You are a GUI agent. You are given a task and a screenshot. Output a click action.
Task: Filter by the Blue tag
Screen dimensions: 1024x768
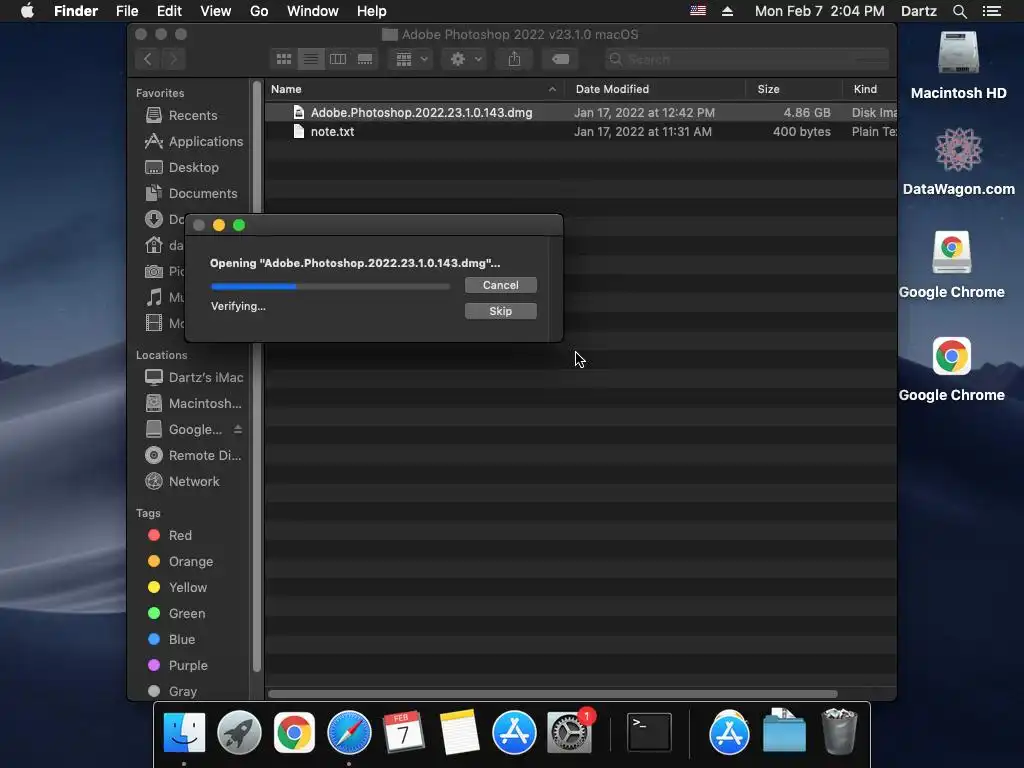click(x=171, y=639)
